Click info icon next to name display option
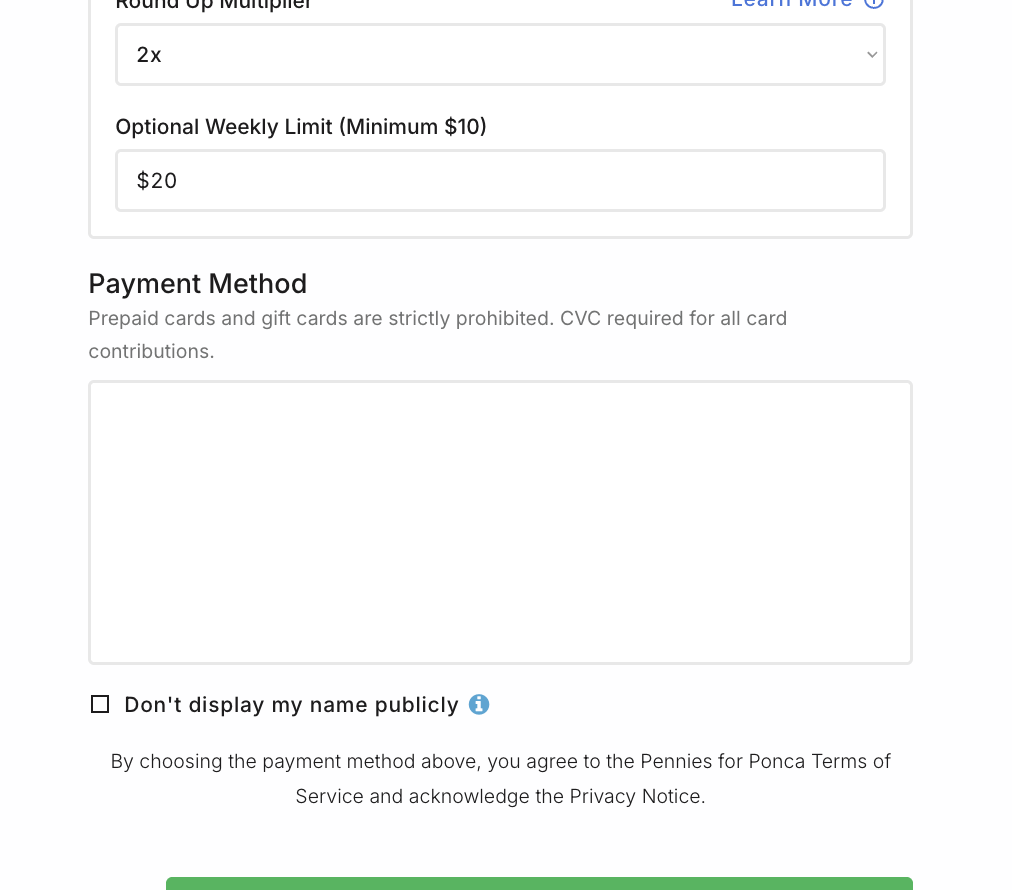 (479, 705)
